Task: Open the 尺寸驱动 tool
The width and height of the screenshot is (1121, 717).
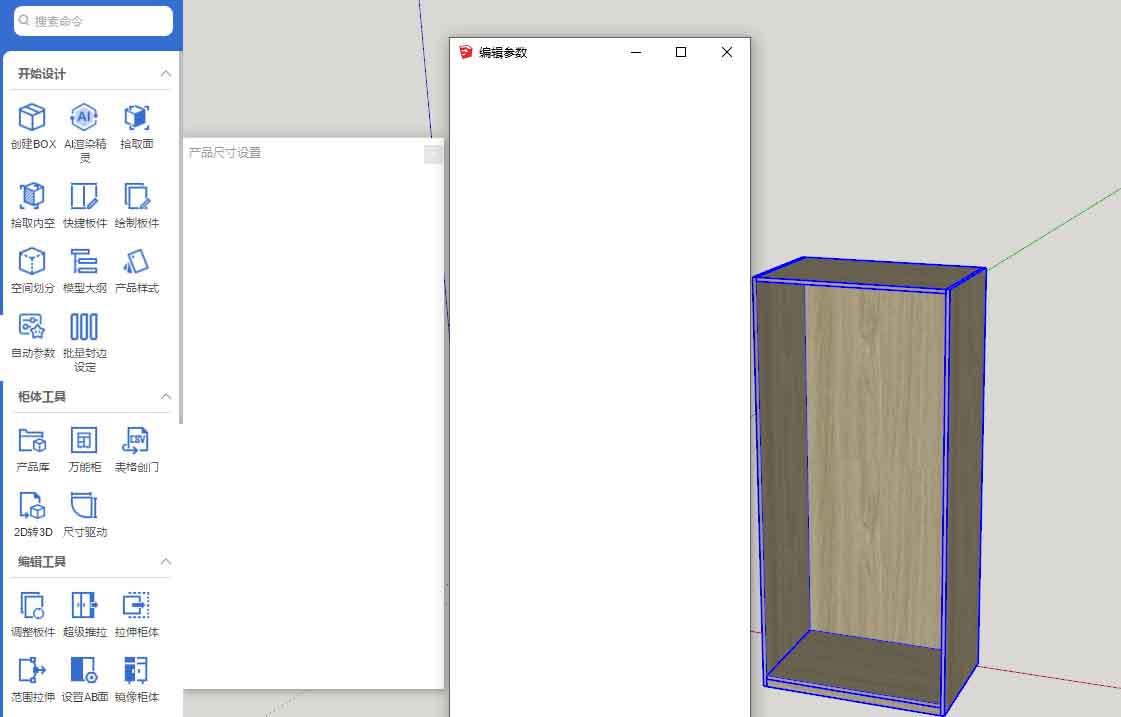Action: [84, 505]
